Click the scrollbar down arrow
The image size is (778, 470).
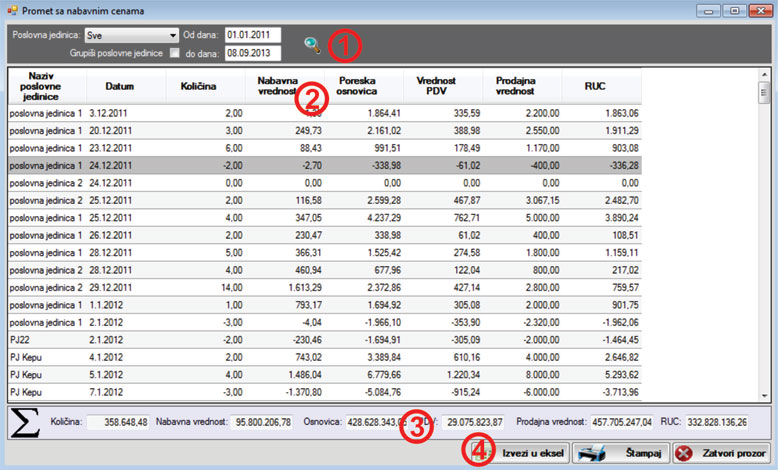click(x=764, y=396)
